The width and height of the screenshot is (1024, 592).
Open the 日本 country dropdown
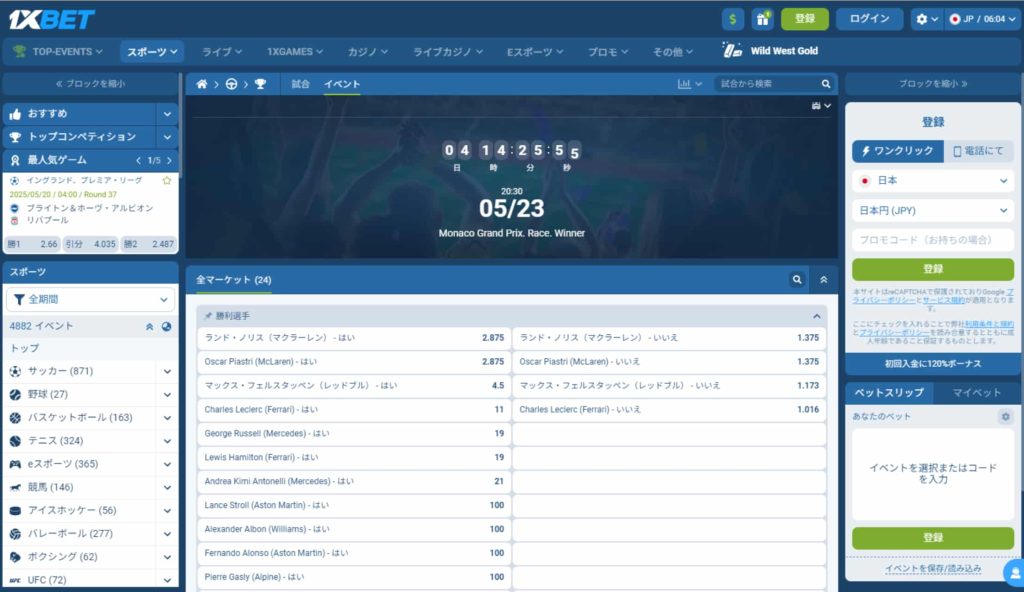tap(933, 180)
